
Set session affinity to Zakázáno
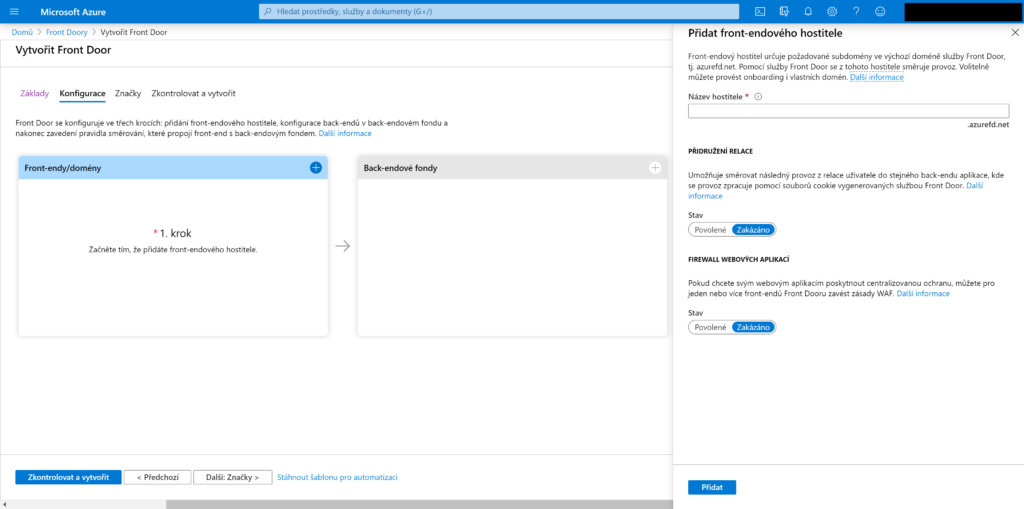pos(753,229)
